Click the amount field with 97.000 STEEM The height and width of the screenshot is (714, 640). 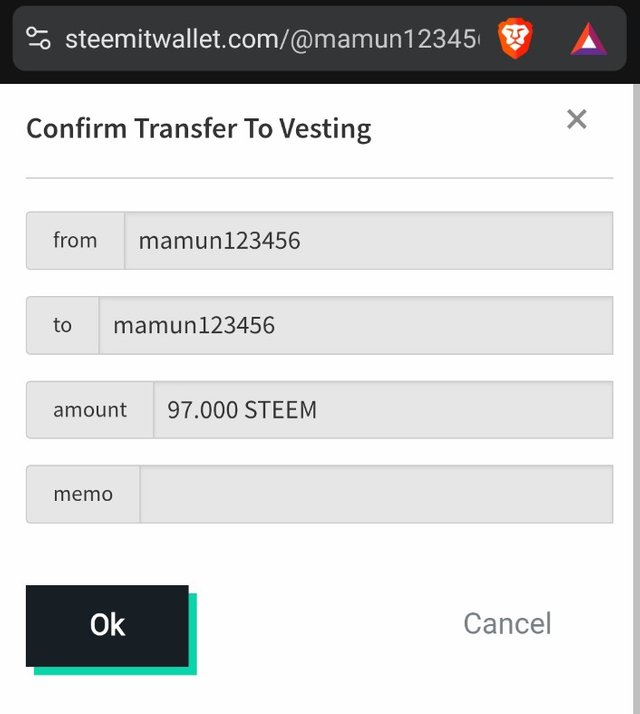[x=382, y=410]
